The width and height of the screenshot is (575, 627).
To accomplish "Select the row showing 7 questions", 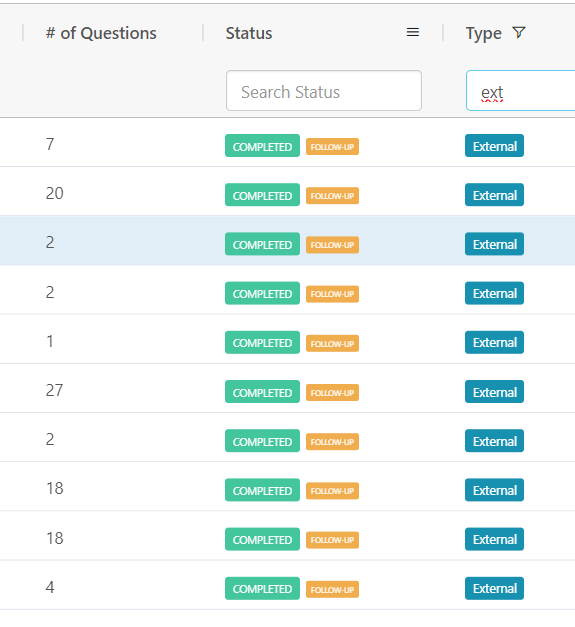I will tap(288, 142).
